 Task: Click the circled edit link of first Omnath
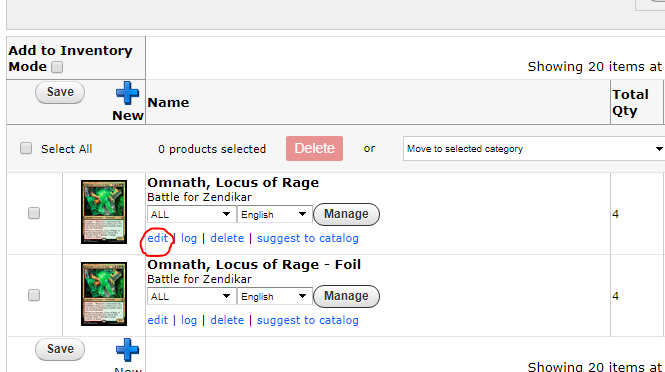click(x=158, y=238)
